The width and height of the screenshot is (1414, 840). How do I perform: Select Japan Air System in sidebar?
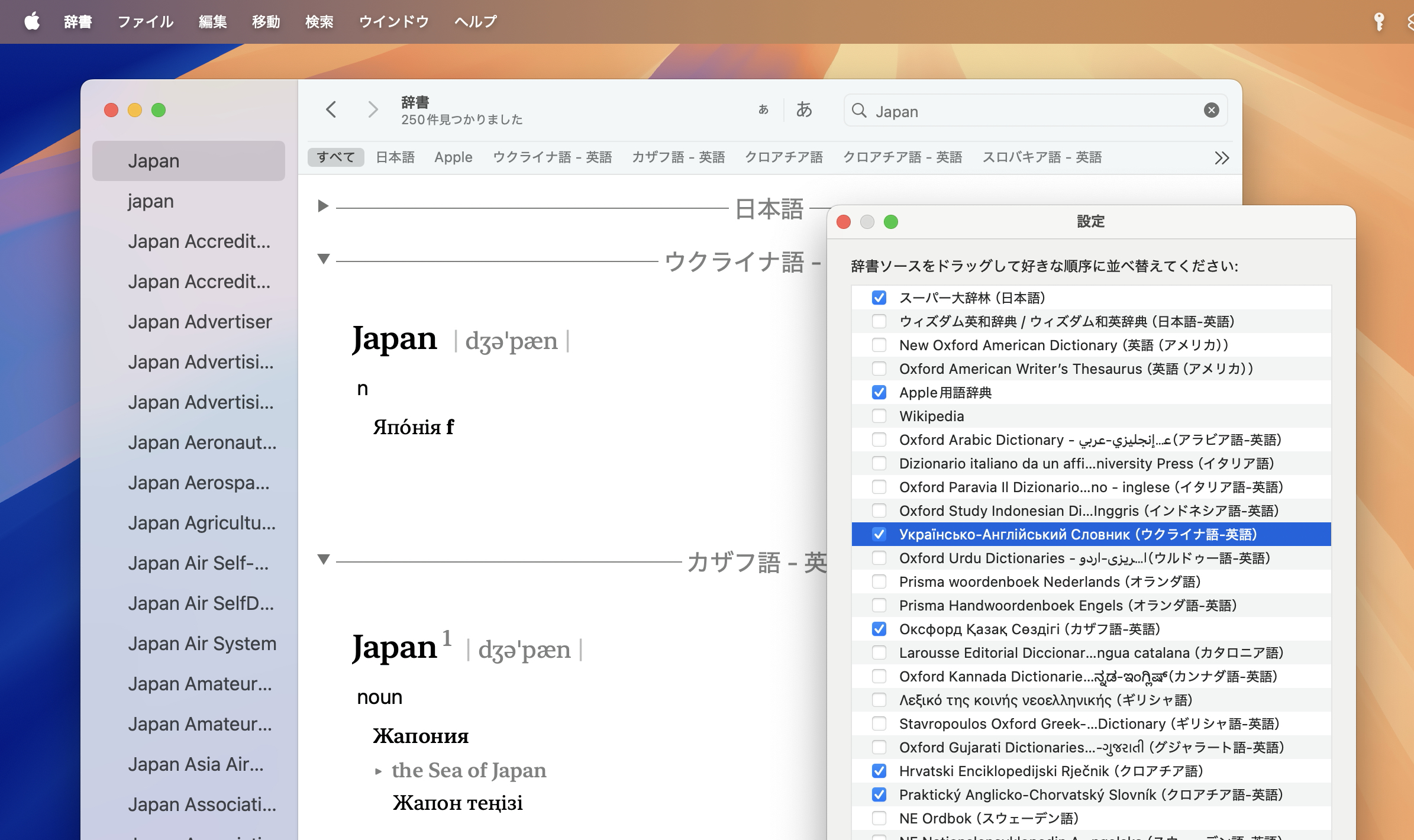[x=189, y=644]
